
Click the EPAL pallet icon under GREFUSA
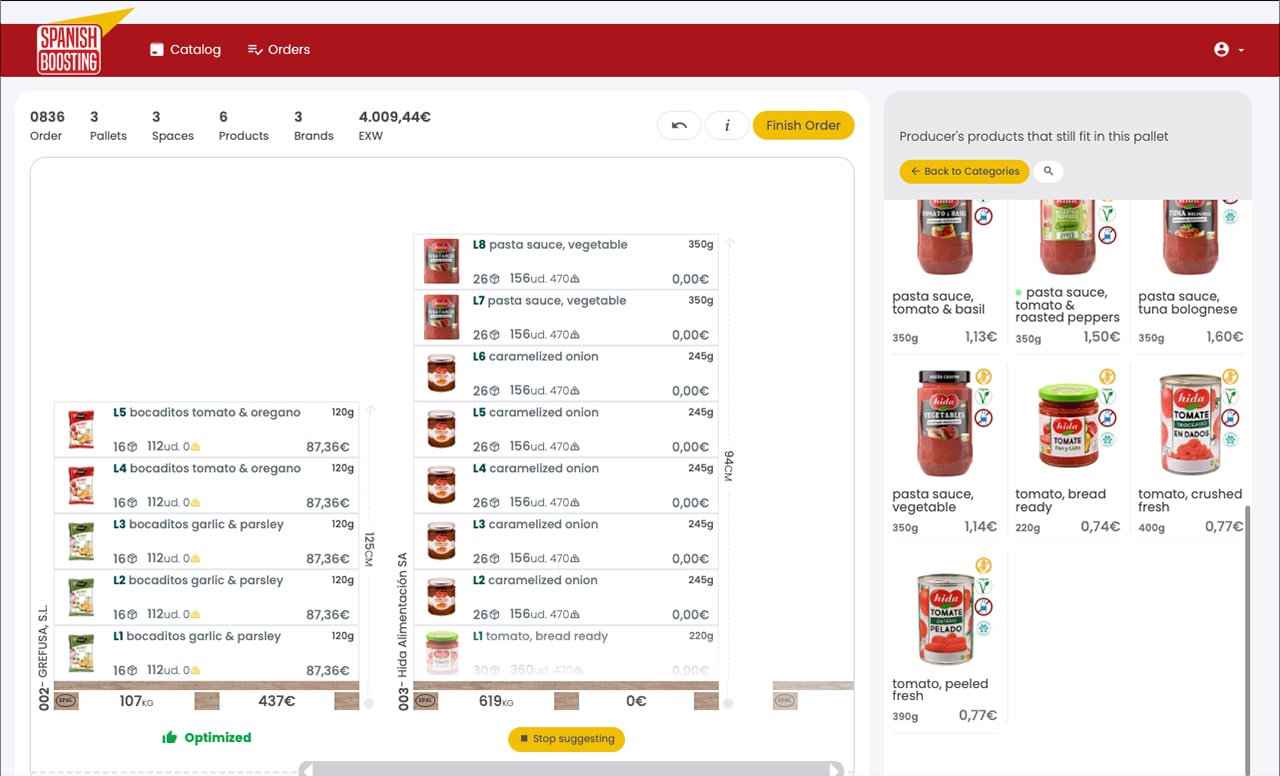(x=66, y=701)
